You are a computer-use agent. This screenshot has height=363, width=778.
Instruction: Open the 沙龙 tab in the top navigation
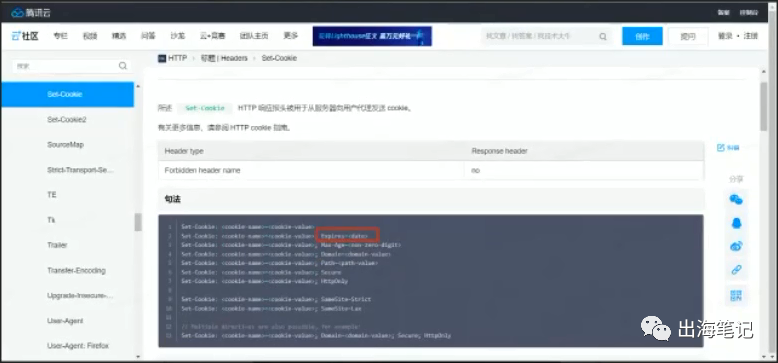[177, 36]
